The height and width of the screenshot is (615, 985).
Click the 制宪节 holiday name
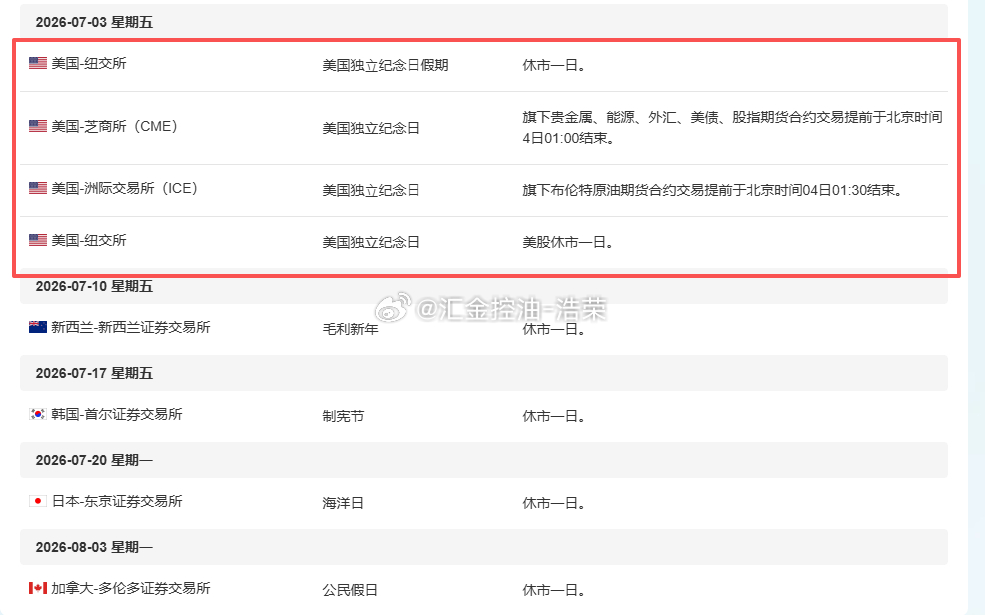point(343,416)
